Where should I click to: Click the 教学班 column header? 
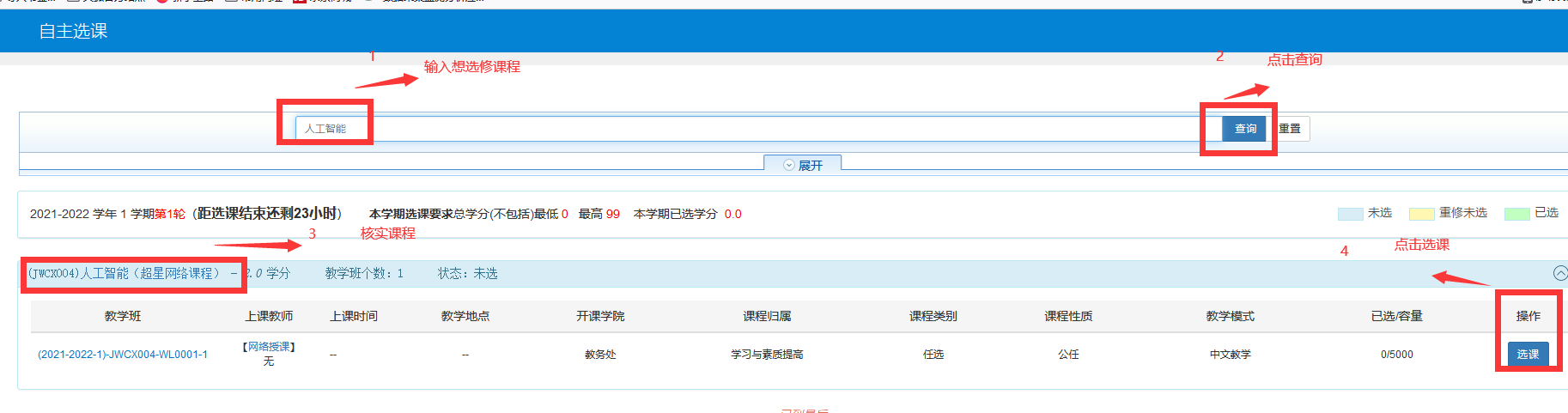[x=123, y=316]
